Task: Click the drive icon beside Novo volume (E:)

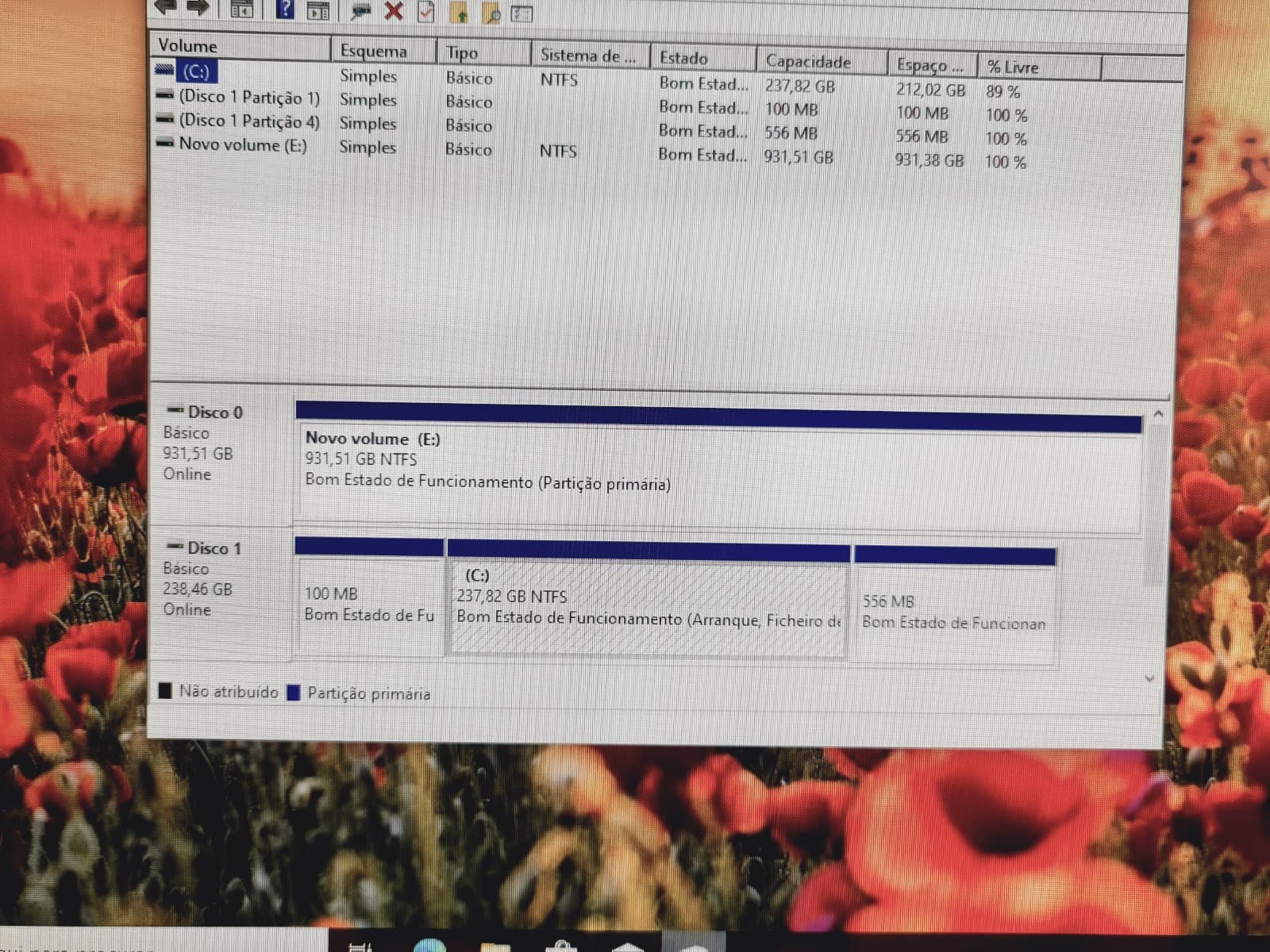Action: [165, 144]
